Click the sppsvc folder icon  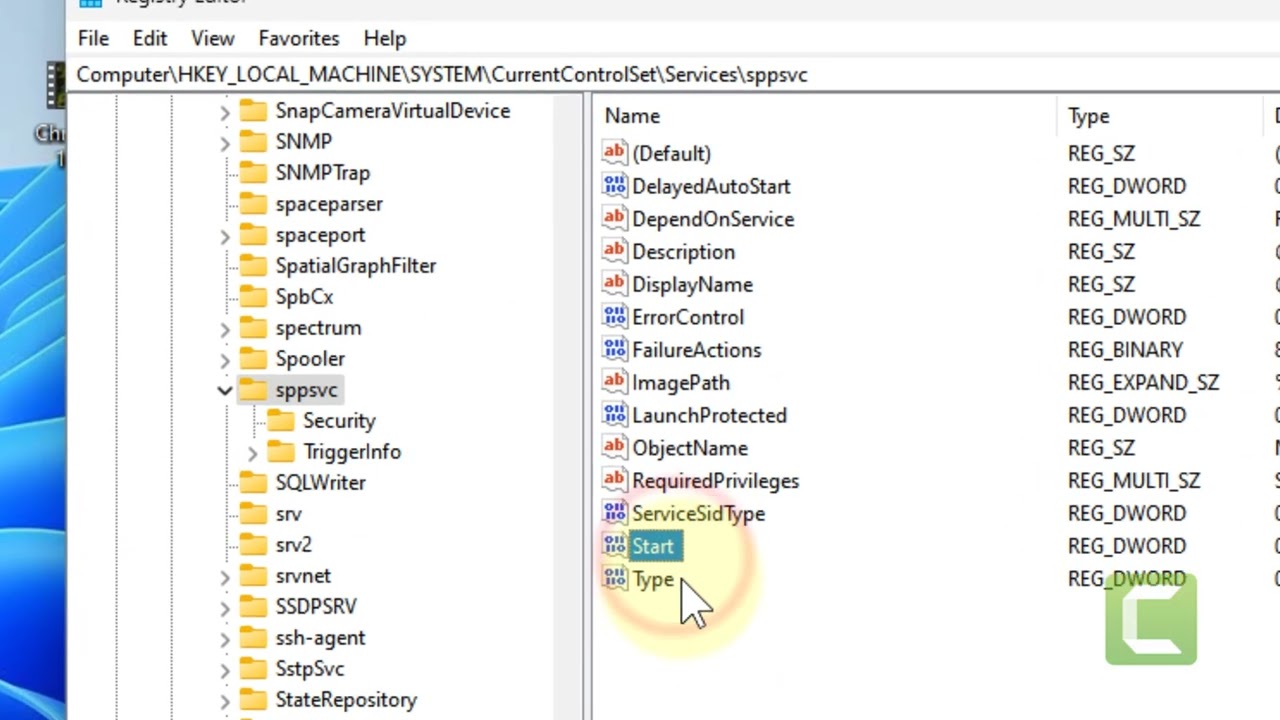[x=253, y=390]
